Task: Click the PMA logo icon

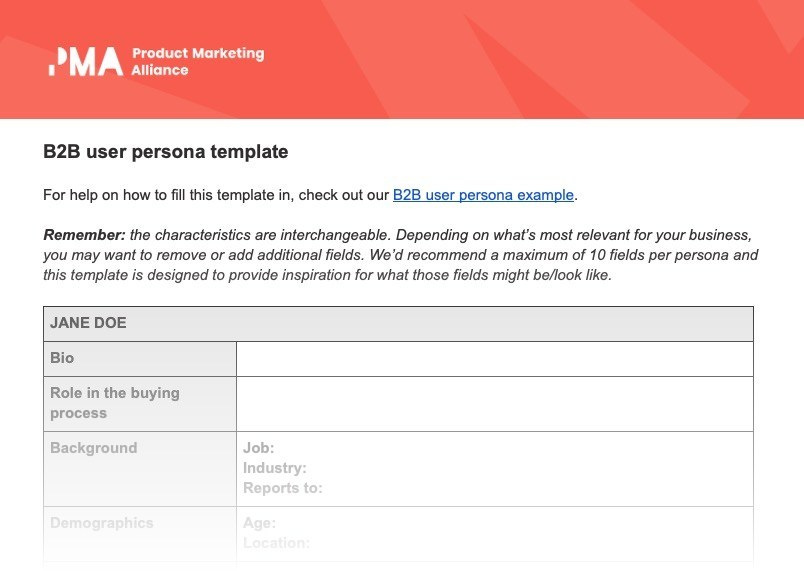Action: [86, 62]
